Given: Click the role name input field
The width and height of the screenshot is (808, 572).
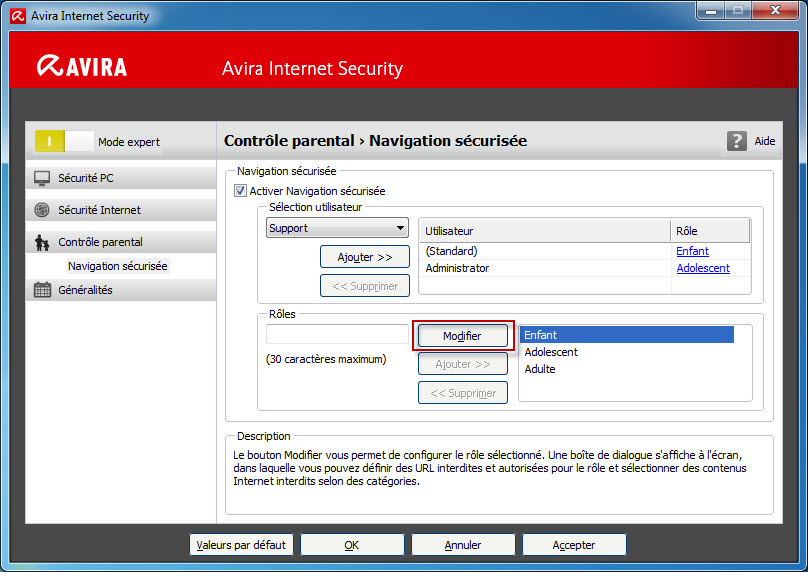Looking at the screenshot, I should click(338, 334).
